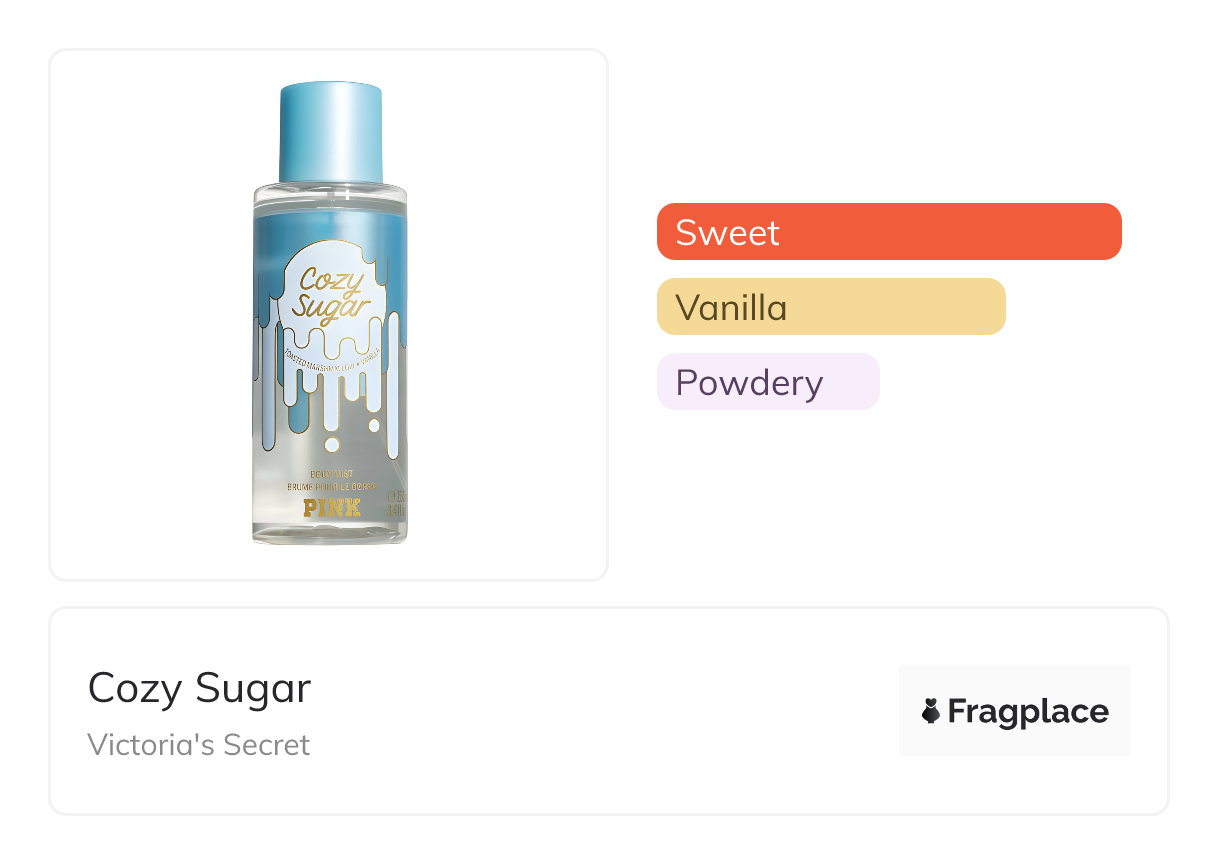This screenshot has width=1218, height=864.
Task: Click the word Sweet in the accord list
Action: (x=727, y=232)
